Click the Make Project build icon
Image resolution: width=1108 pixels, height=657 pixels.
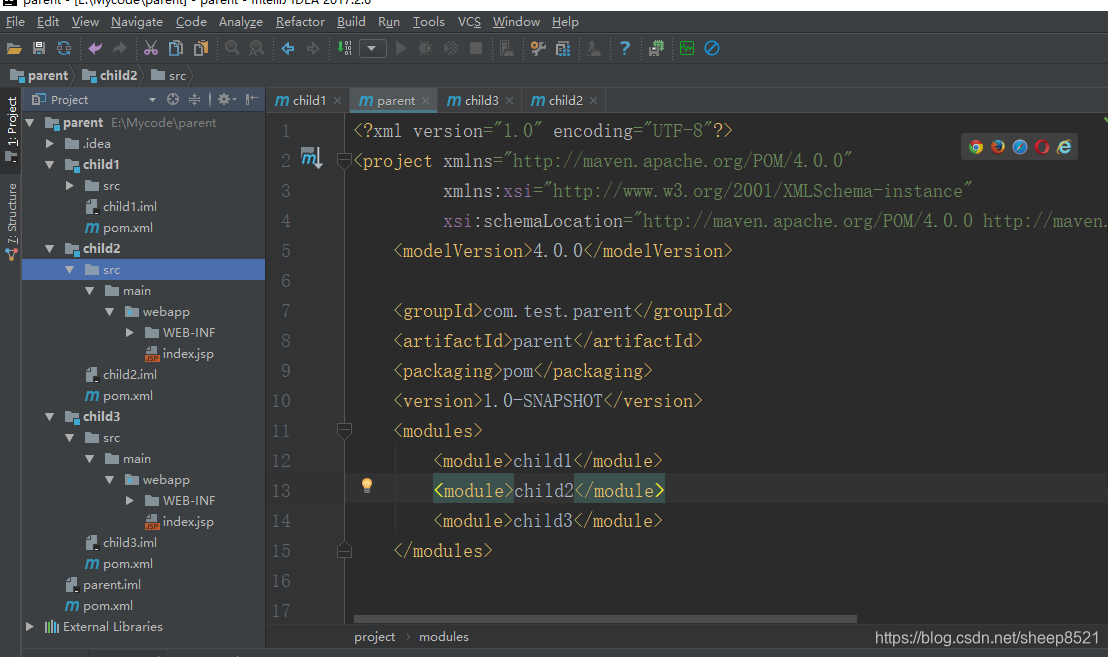[344, 49]
